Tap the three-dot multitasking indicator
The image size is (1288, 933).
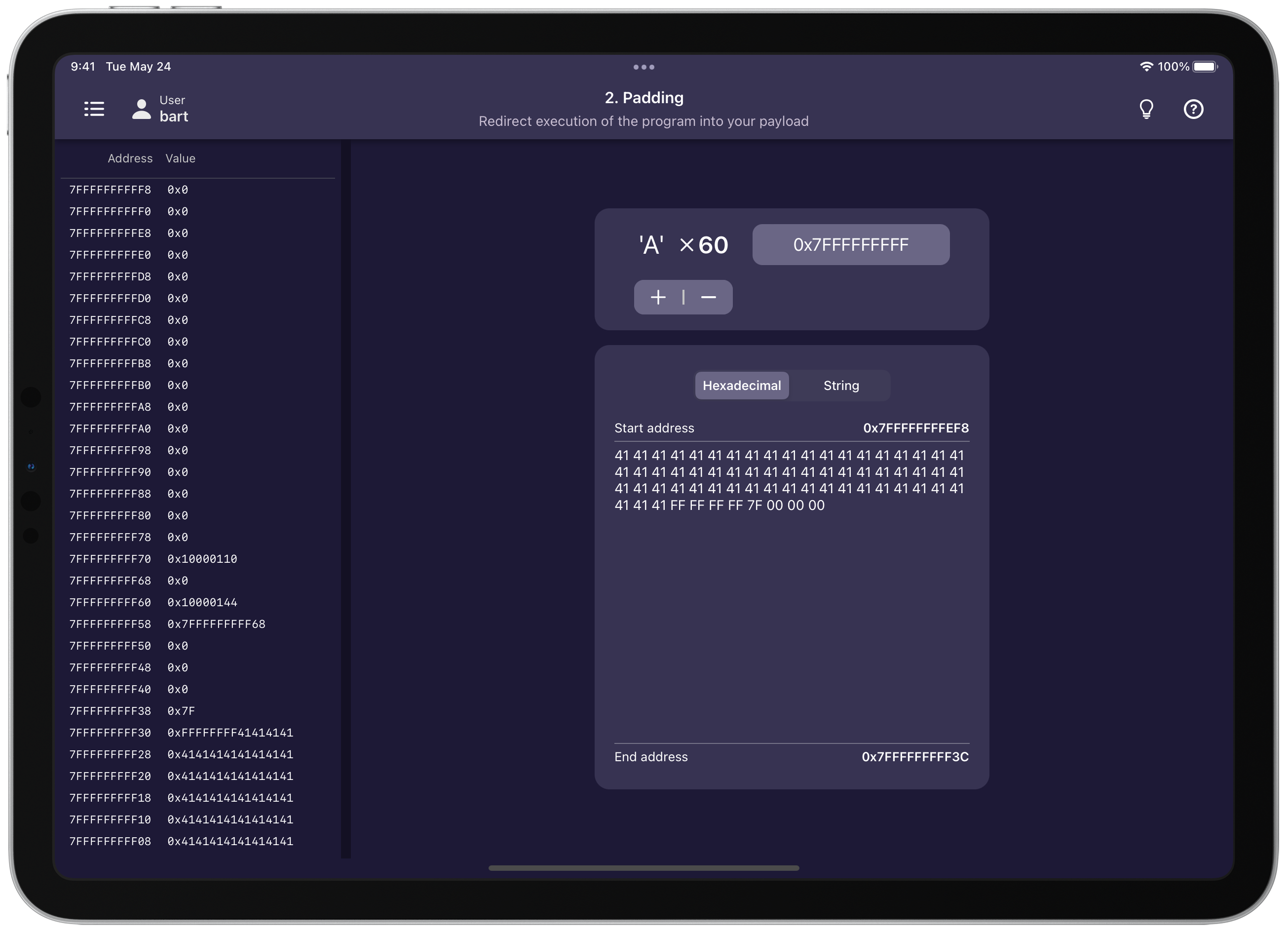pyautogui.click(x=644, y=67)
